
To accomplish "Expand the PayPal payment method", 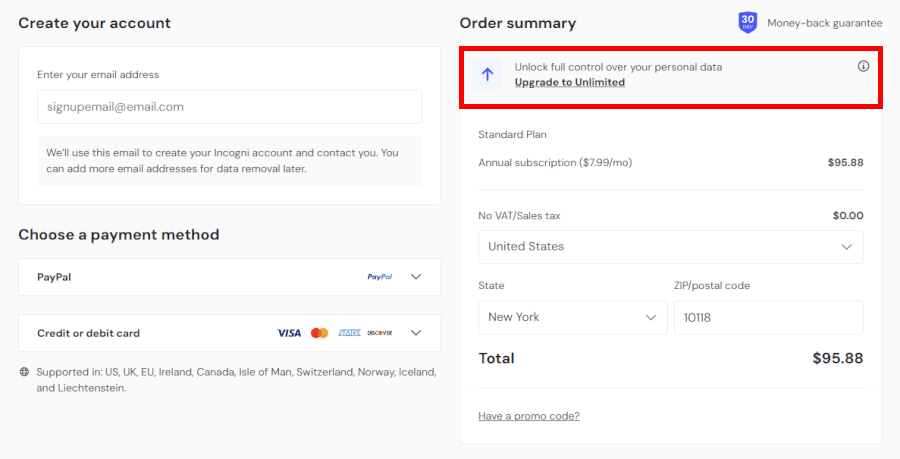I will coord(417,277).
